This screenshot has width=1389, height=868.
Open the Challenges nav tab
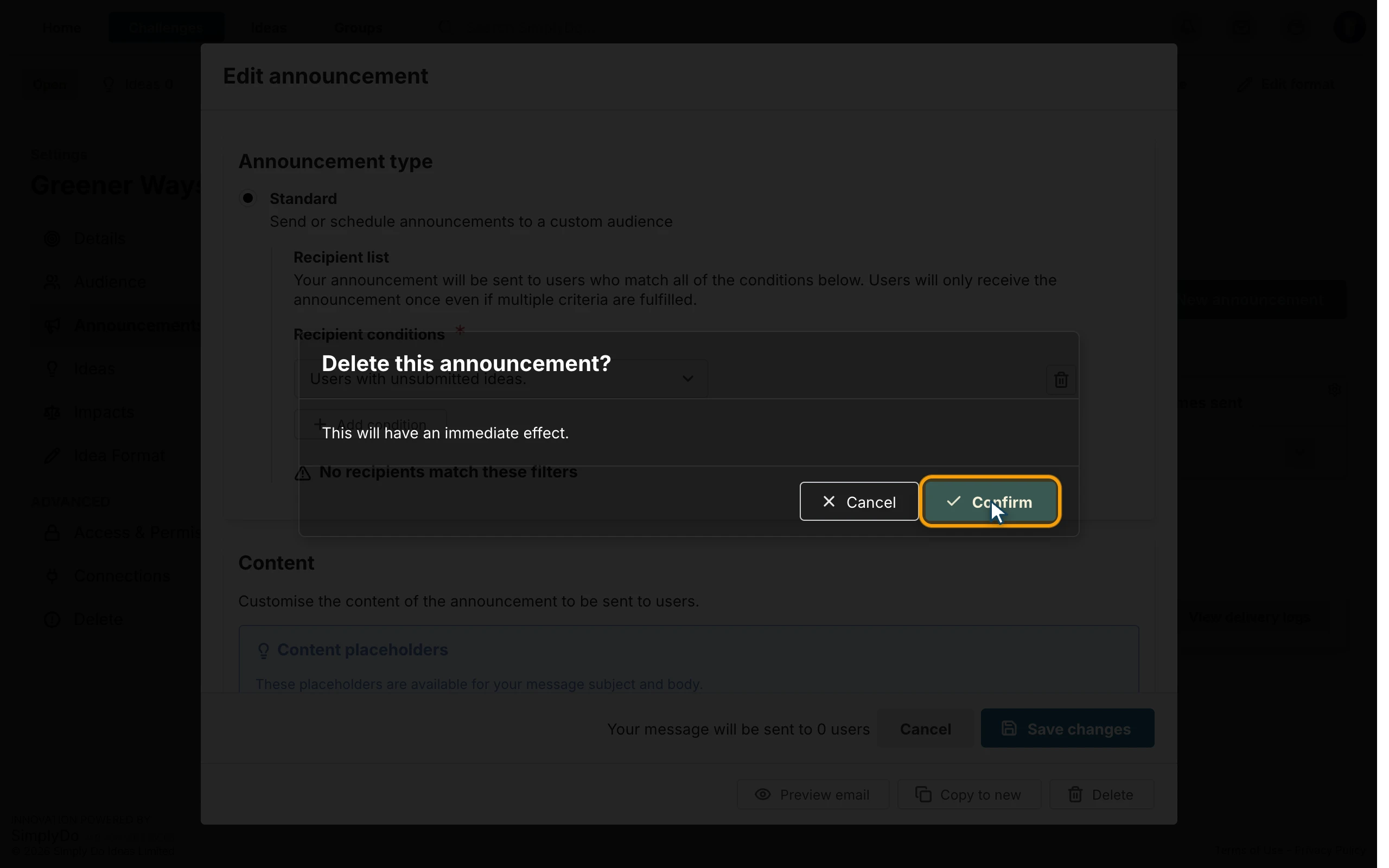[167, 28]
